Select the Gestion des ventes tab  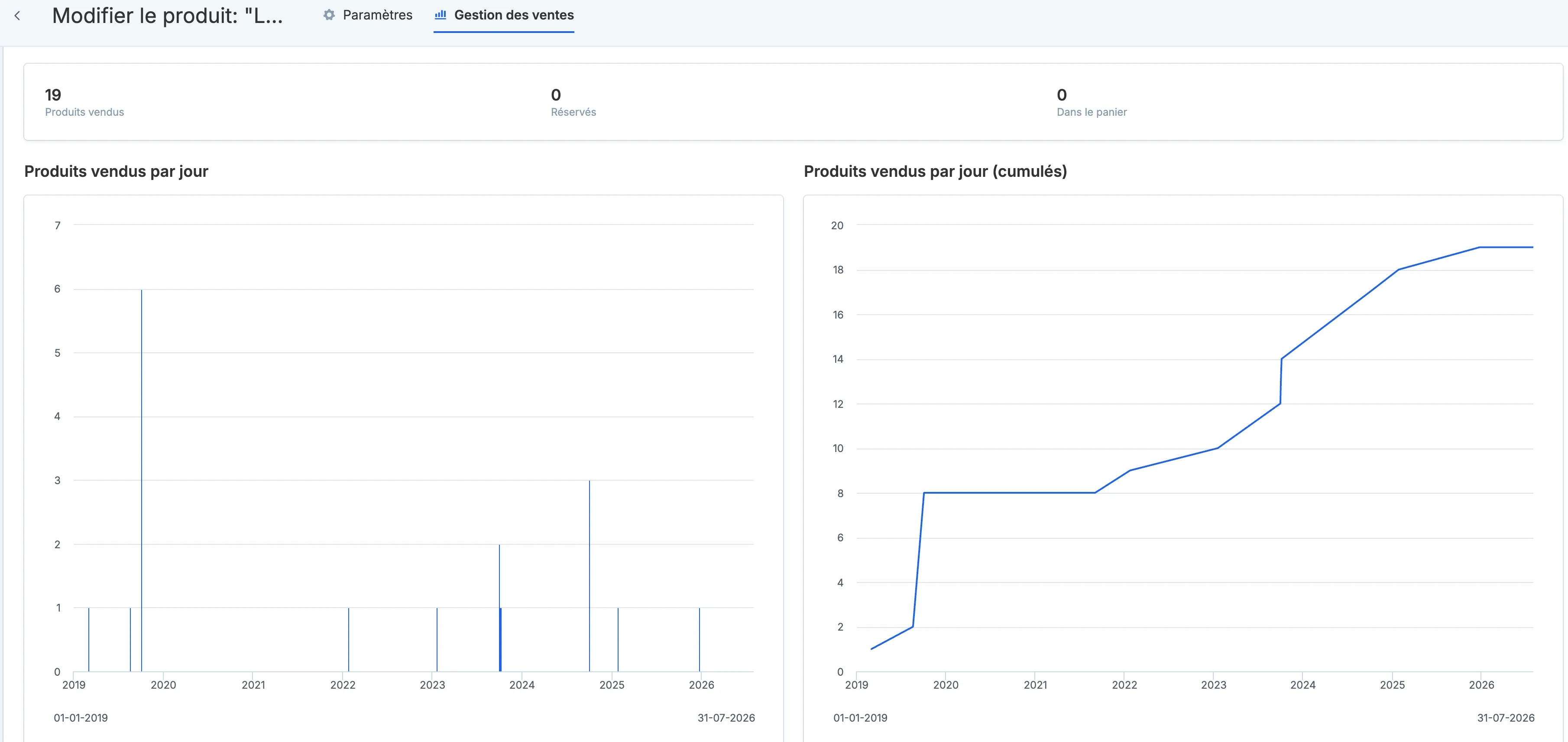click(x=504, y=15)
